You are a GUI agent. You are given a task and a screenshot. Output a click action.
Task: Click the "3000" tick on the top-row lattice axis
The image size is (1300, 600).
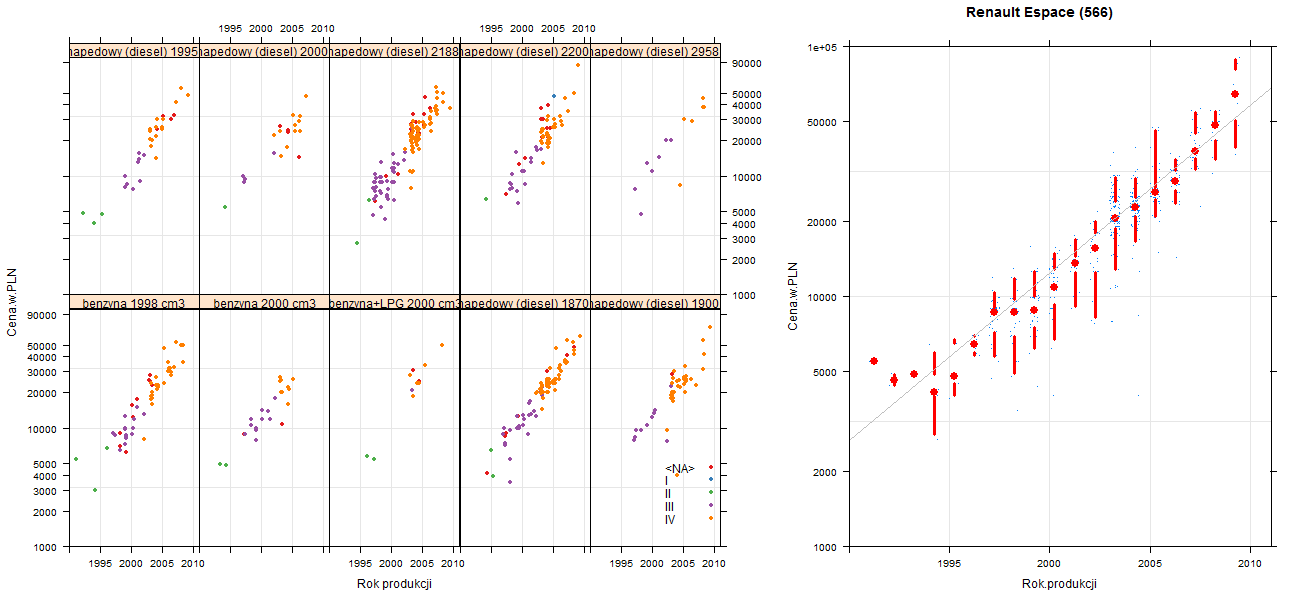point(745,239)
